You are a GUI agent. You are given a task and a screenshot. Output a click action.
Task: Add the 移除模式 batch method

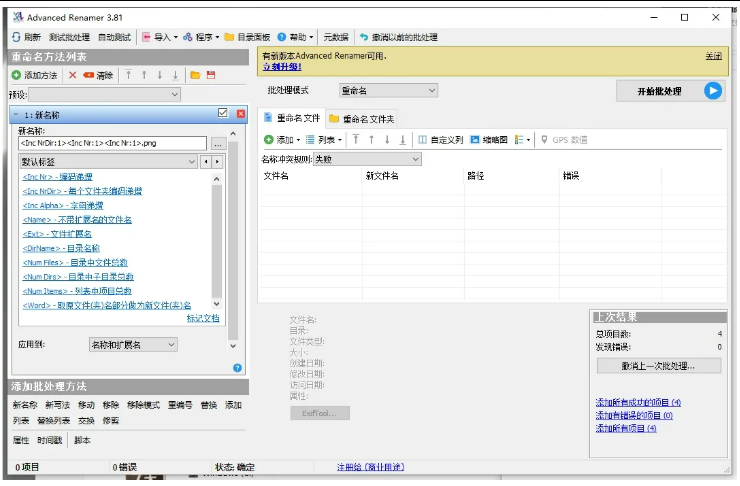[x=143, y=405]
